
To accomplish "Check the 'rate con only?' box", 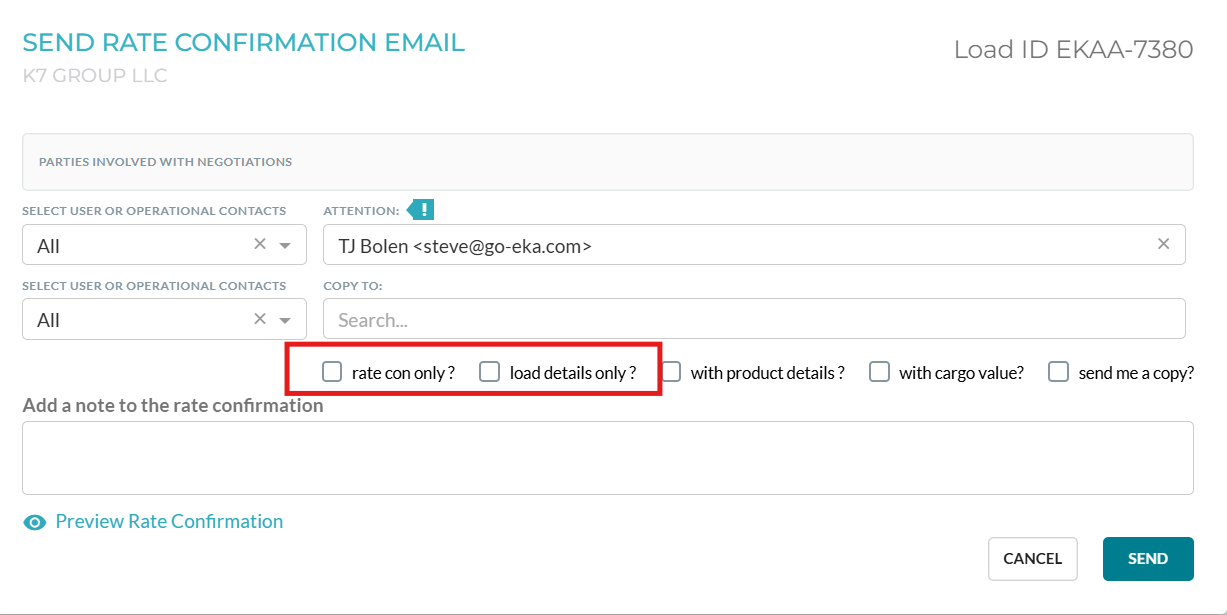I will [x=332, y=372].
